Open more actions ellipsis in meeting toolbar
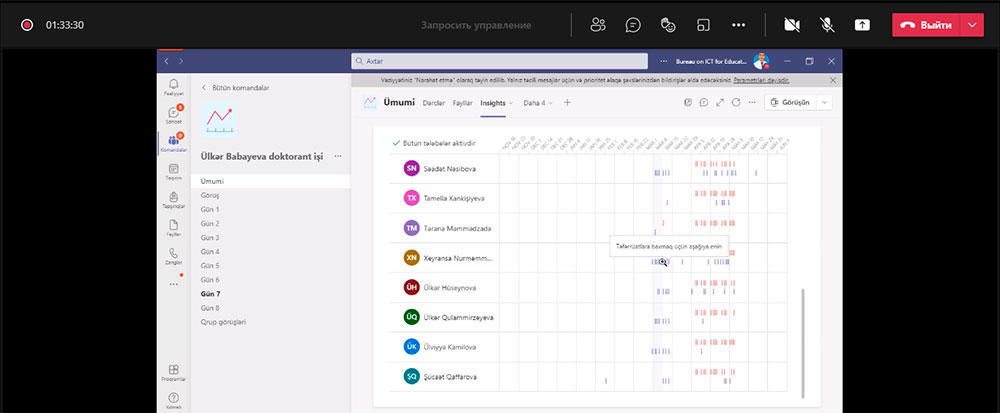The height and width of the screenshot is (413, 1000). tap(739, 25)
